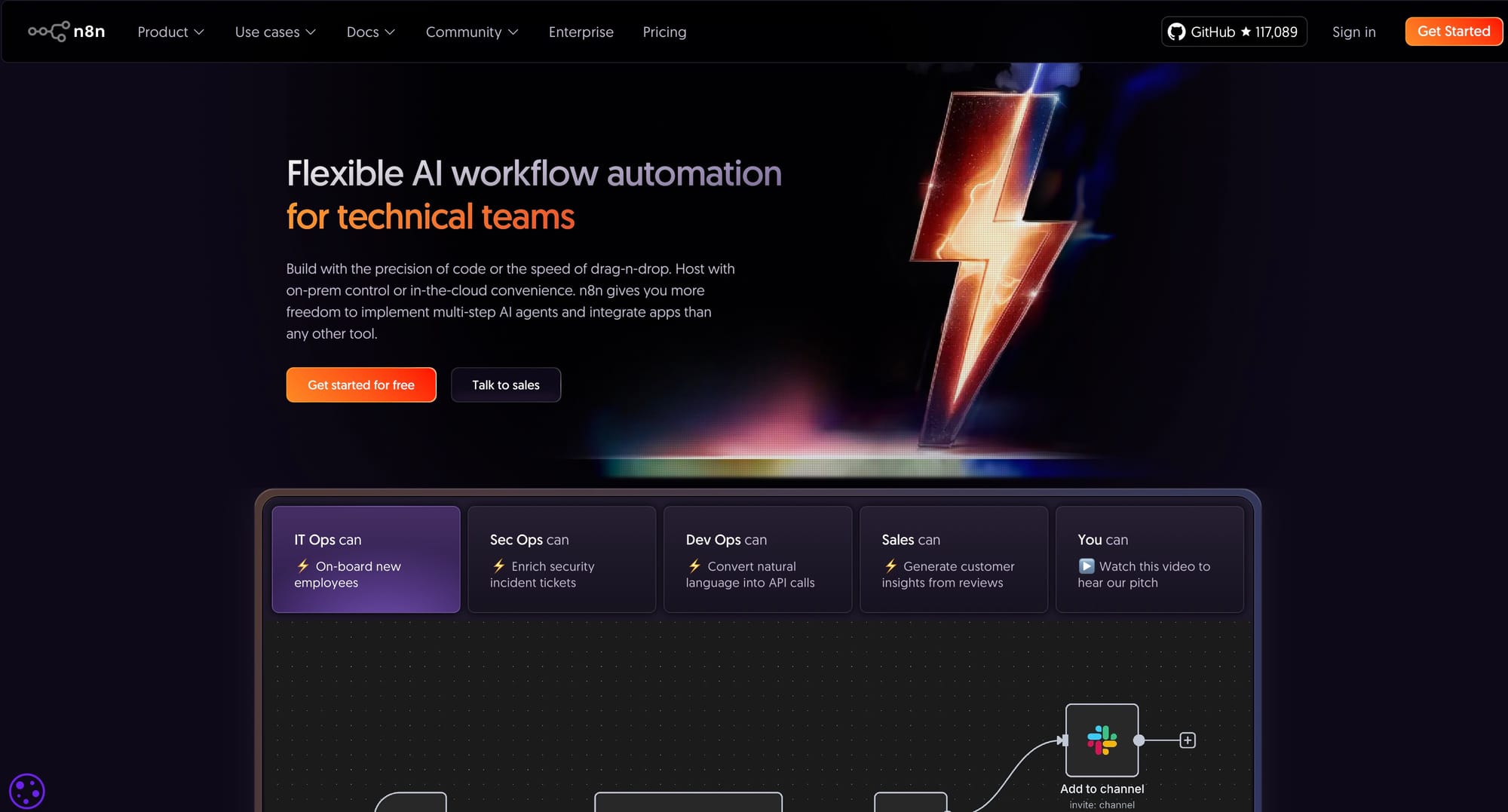Expand the Community dropdown chevron
The image size is (1508, 812).
pyautogui.click(x=513, y=32)
